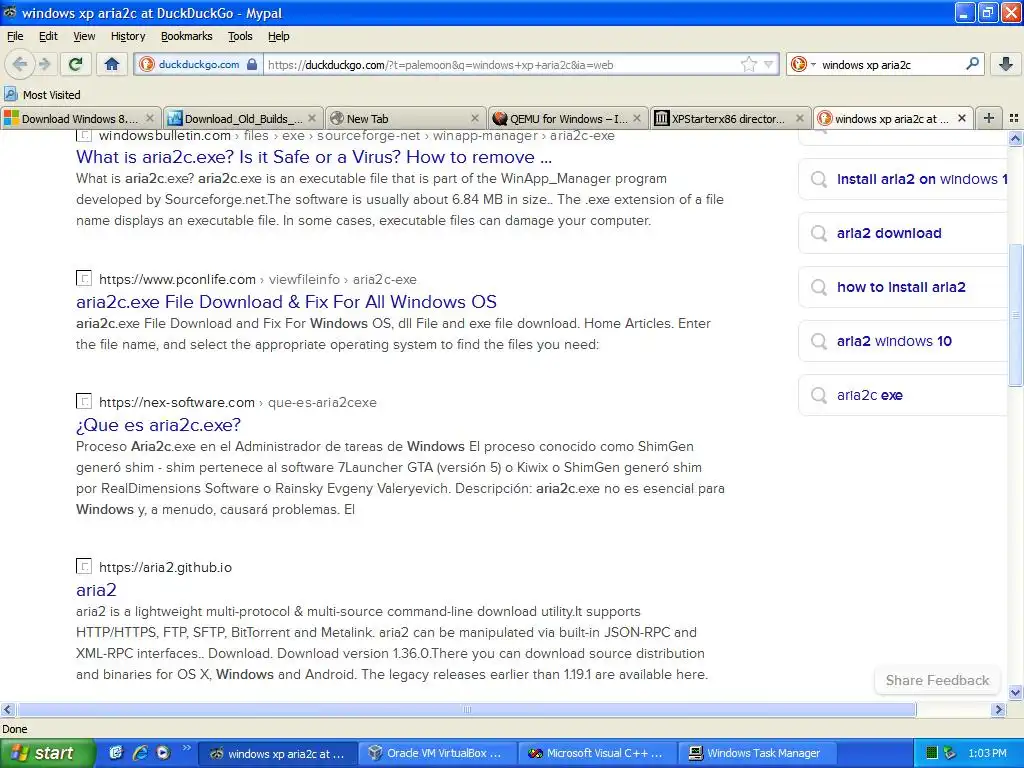The height and width of the screenshot is (768, 1024).
Task: Open the list all tabs button
Action: tap(1014, 118)
